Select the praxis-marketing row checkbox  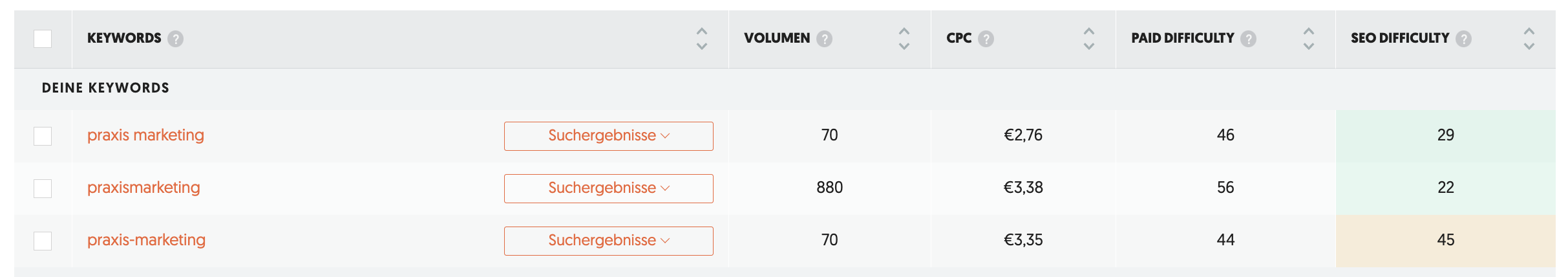[x=43, y=241]
